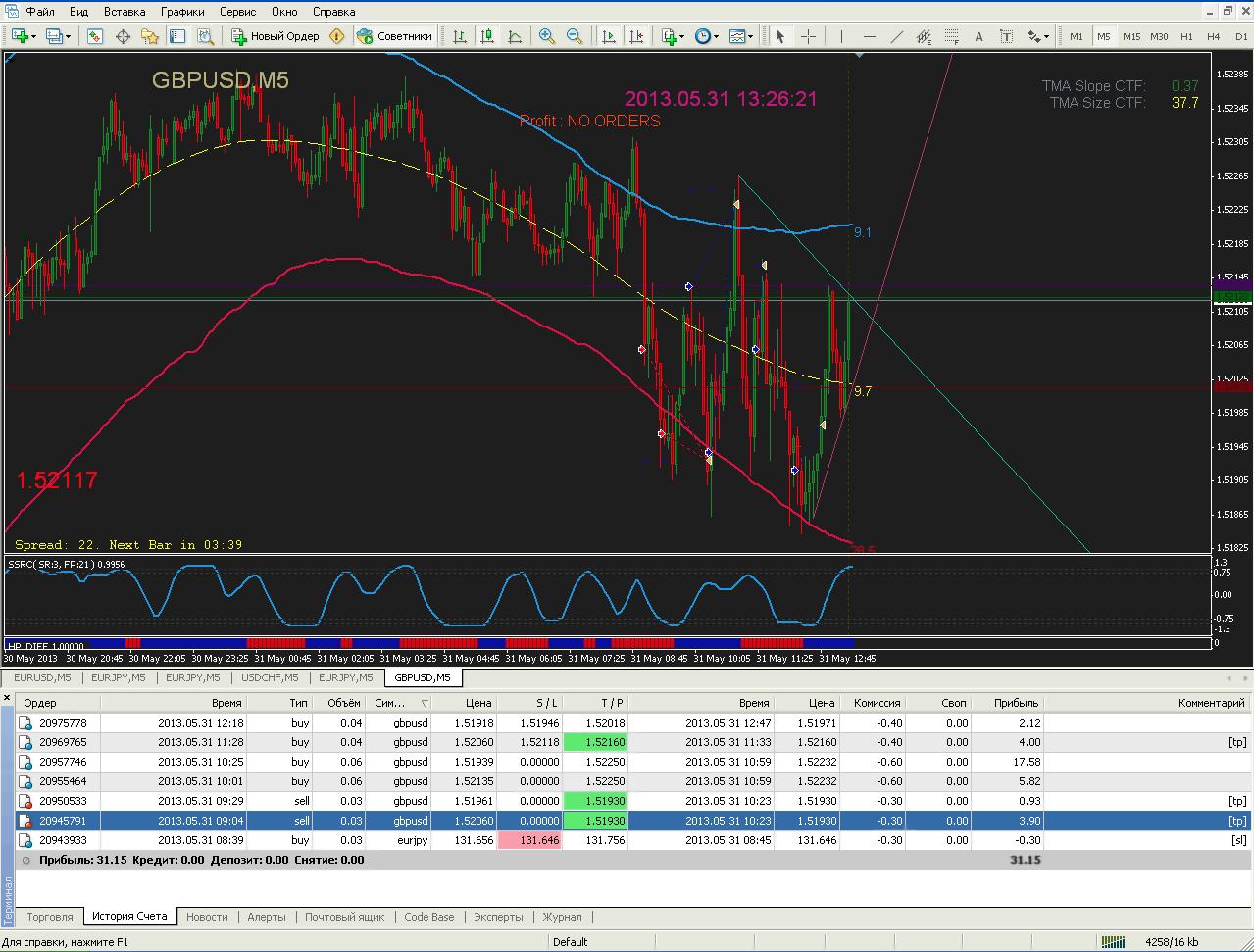
Task: Open the Сервис menu
Action: [238, 12]
